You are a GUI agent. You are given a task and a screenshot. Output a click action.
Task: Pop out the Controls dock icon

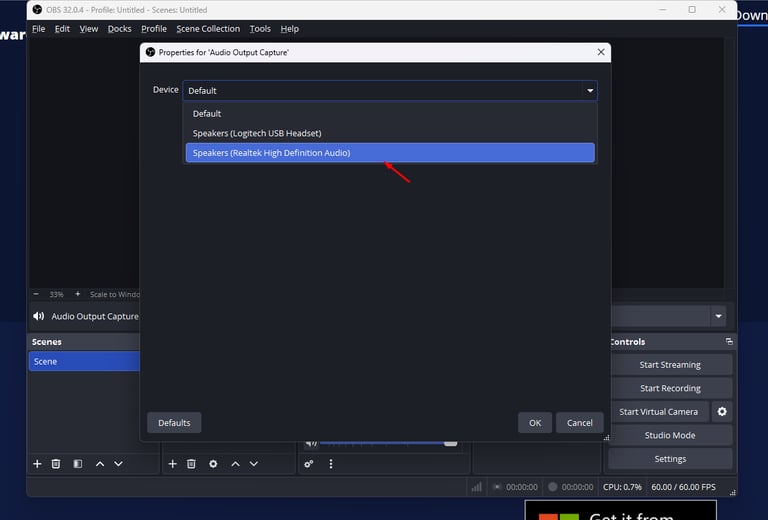point(729,341)
